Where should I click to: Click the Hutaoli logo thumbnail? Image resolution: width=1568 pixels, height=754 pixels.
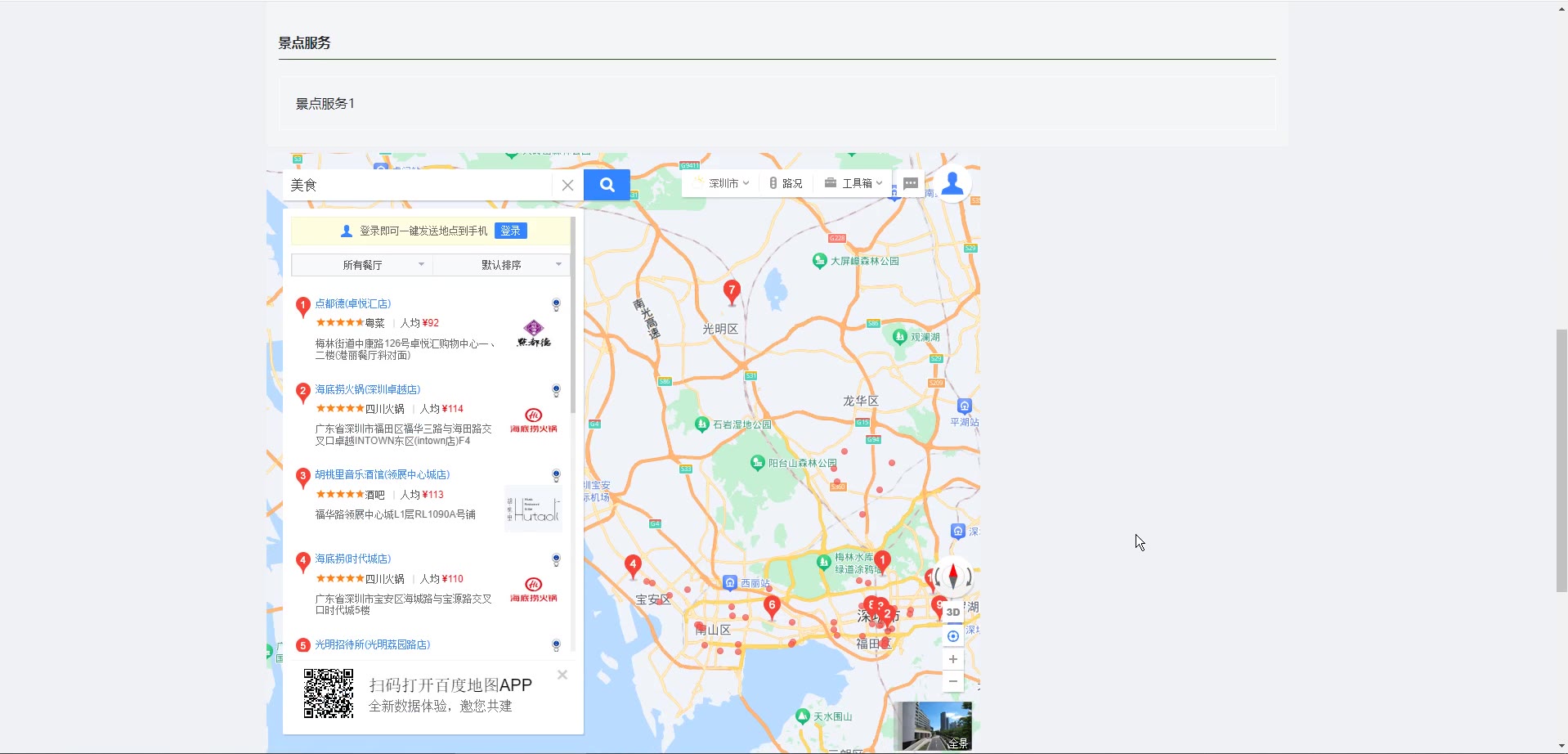533,509
